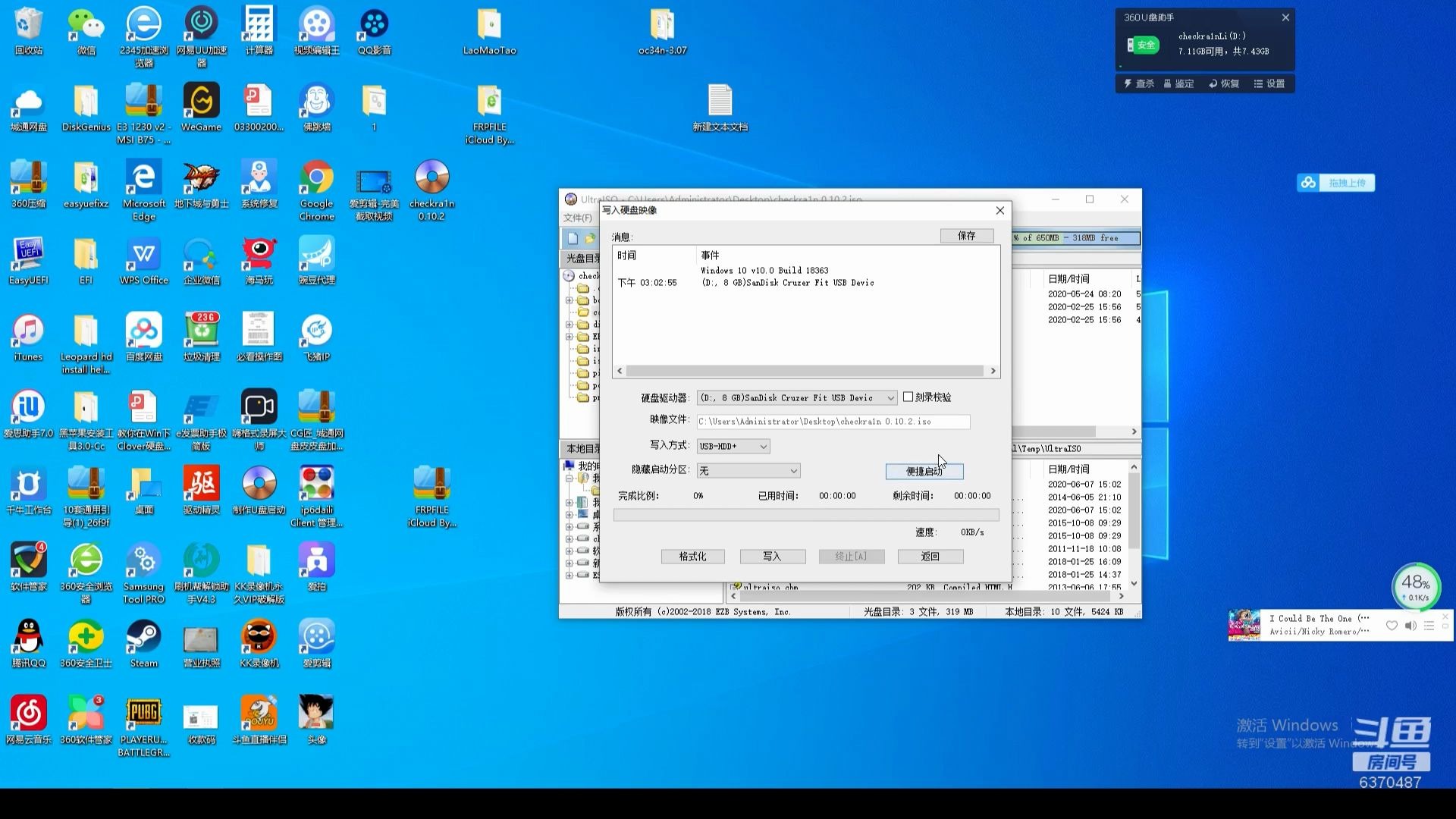This screenshot has height=819, width=1456.
Task: Click the 保存 button above message list
Action: [966, 236]
